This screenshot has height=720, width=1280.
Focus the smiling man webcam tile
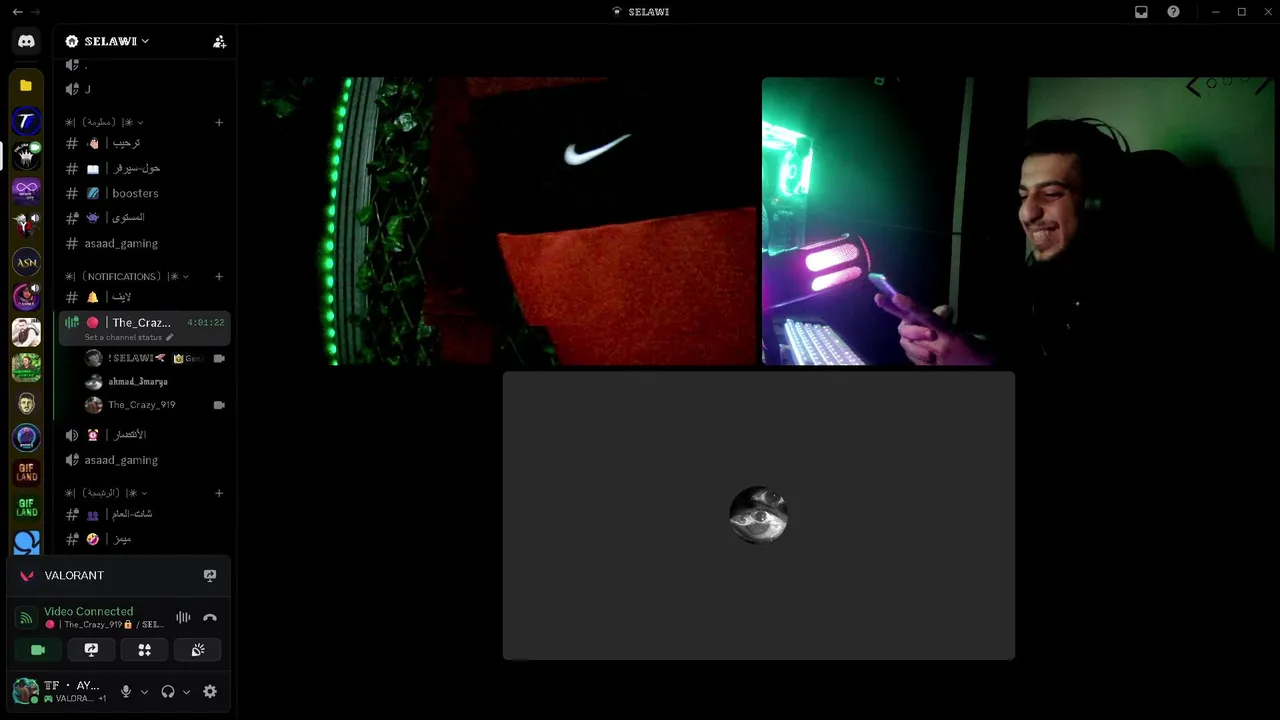click(x=1018, y=221)
